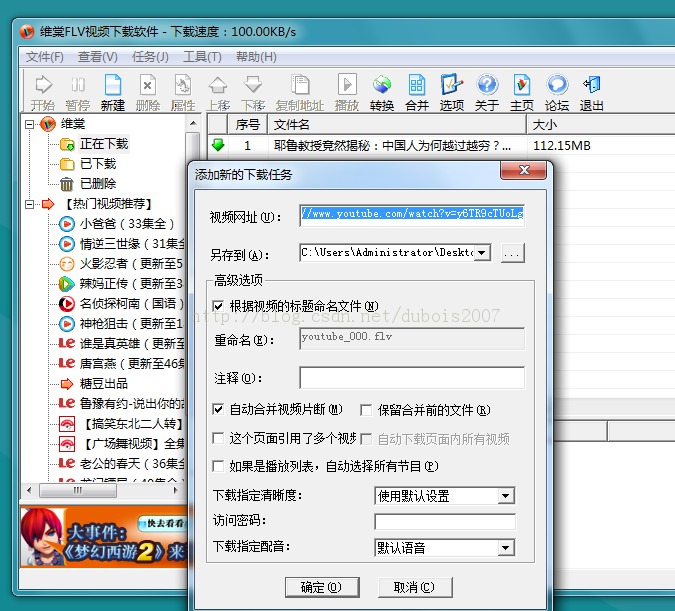Open the 查看(V) menu

coord(97,57)
